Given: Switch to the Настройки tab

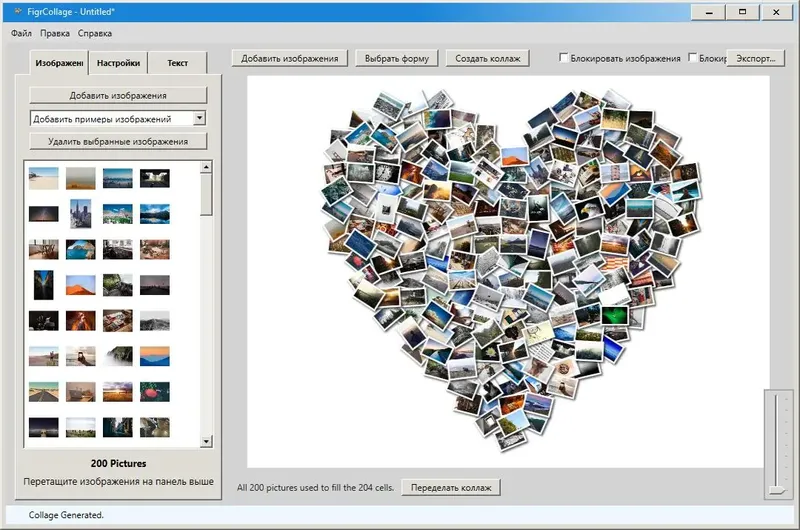Looking at the screenshot, I should point(118,63).
